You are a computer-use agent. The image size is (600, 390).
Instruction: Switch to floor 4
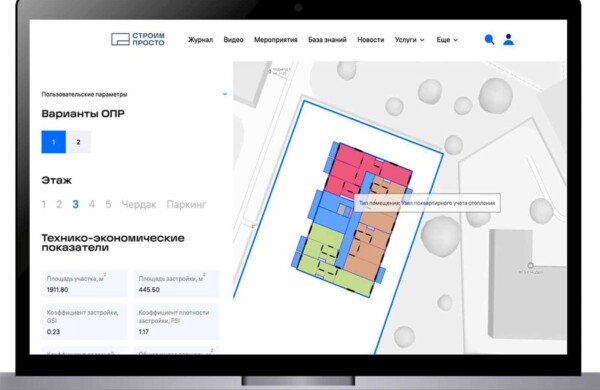[x=92, y=204]
